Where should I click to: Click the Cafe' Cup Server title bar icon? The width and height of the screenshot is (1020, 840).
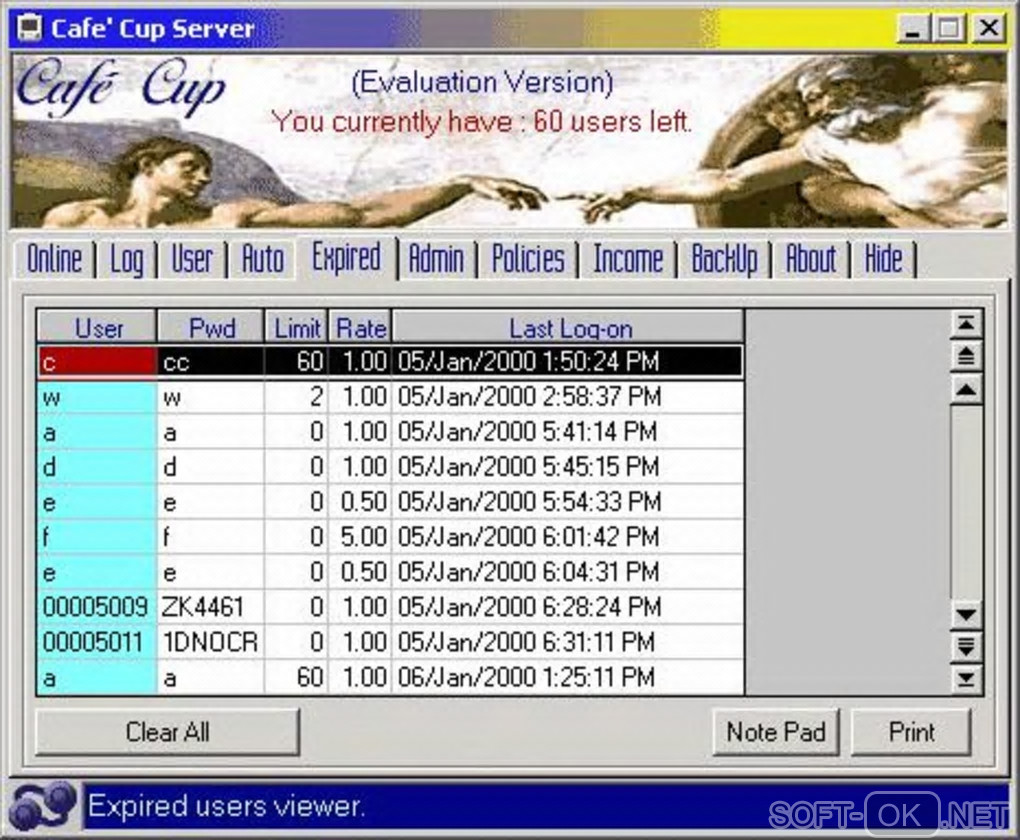click(29, 28)
